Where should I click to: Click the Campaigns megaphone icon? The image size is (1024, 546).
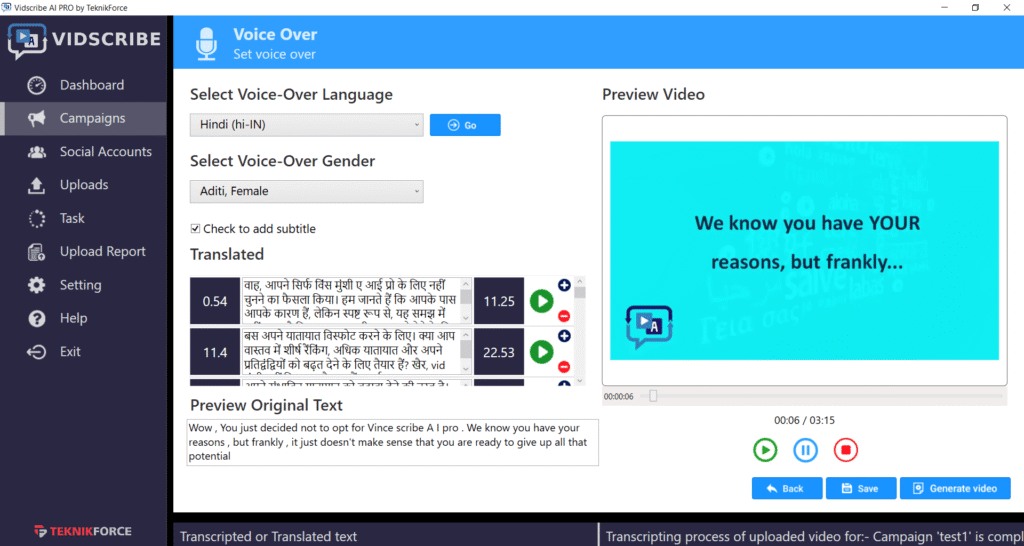(37, 118)
